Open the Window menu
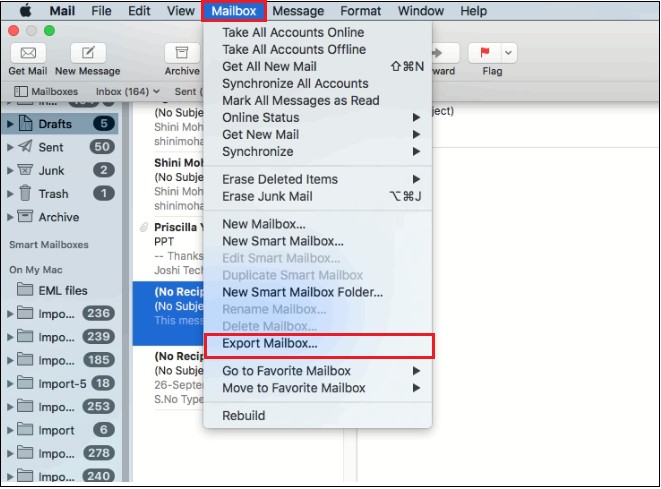 (421, 11)
